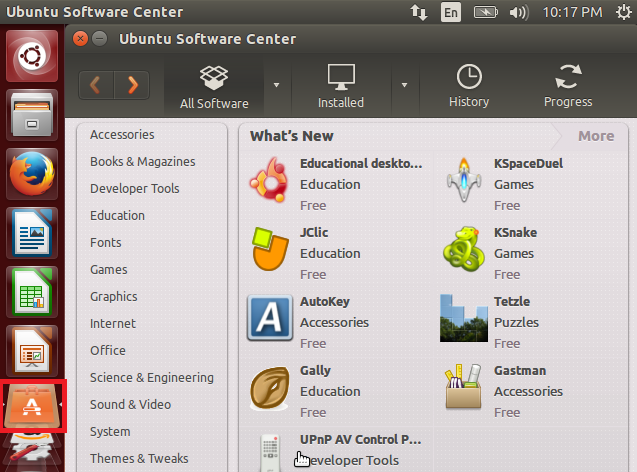
Task: Select the Science & Engineering category
Action: (151, 377)
